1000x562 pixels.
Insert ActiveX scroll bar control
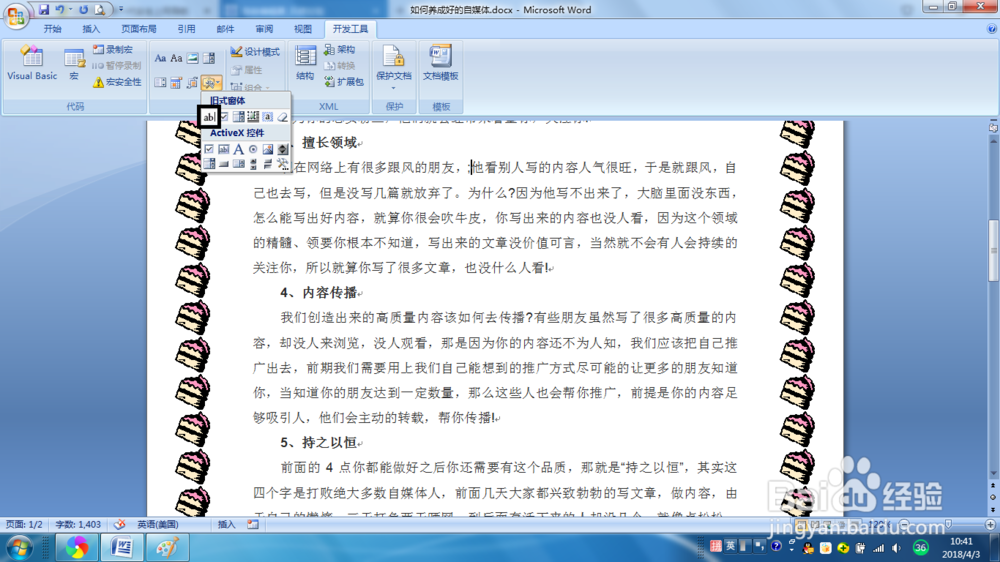pos(253,164)
